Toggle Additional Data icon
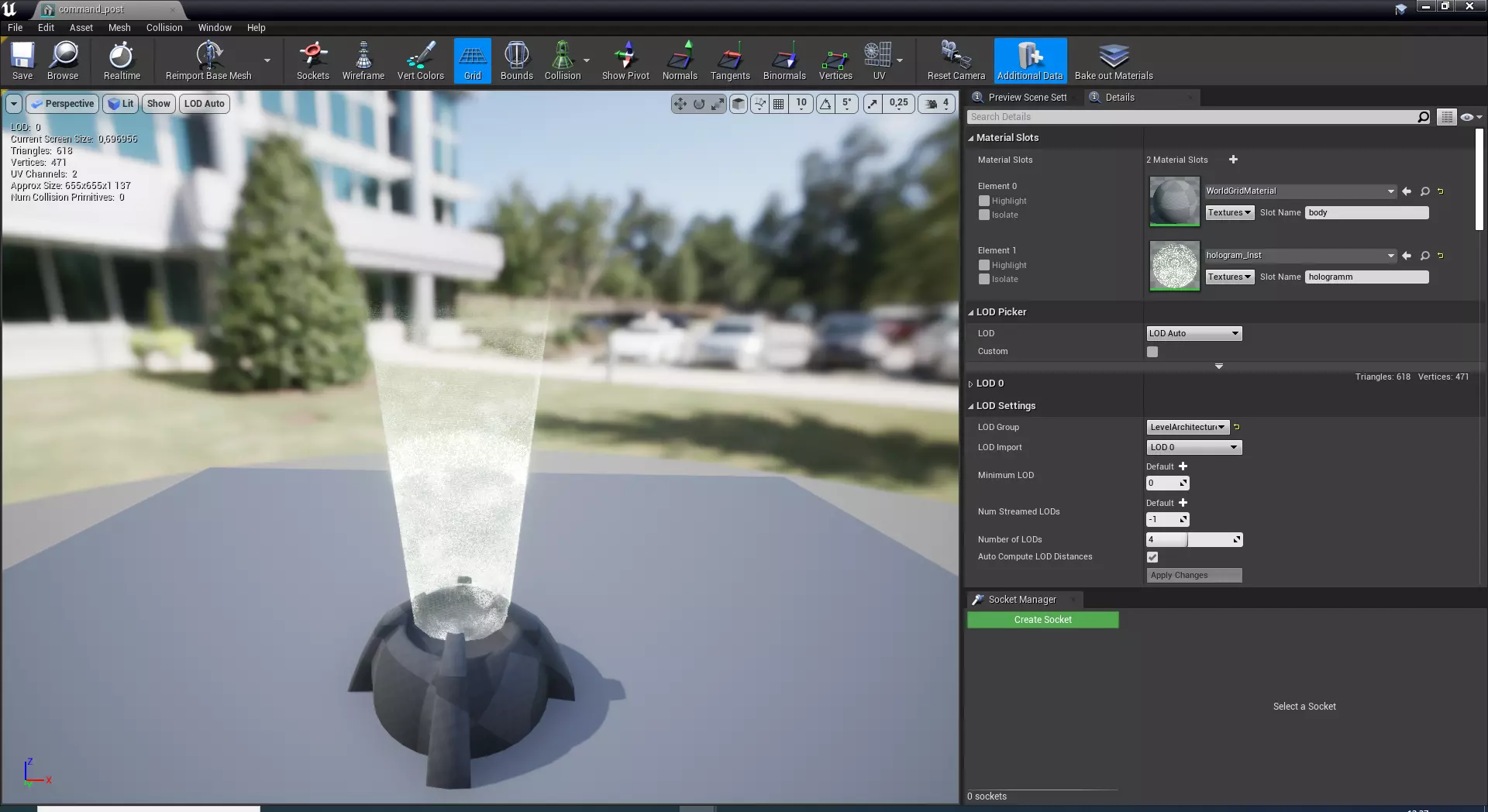The width and height of the screenshot is (1488, 812). pos(1030,60)
